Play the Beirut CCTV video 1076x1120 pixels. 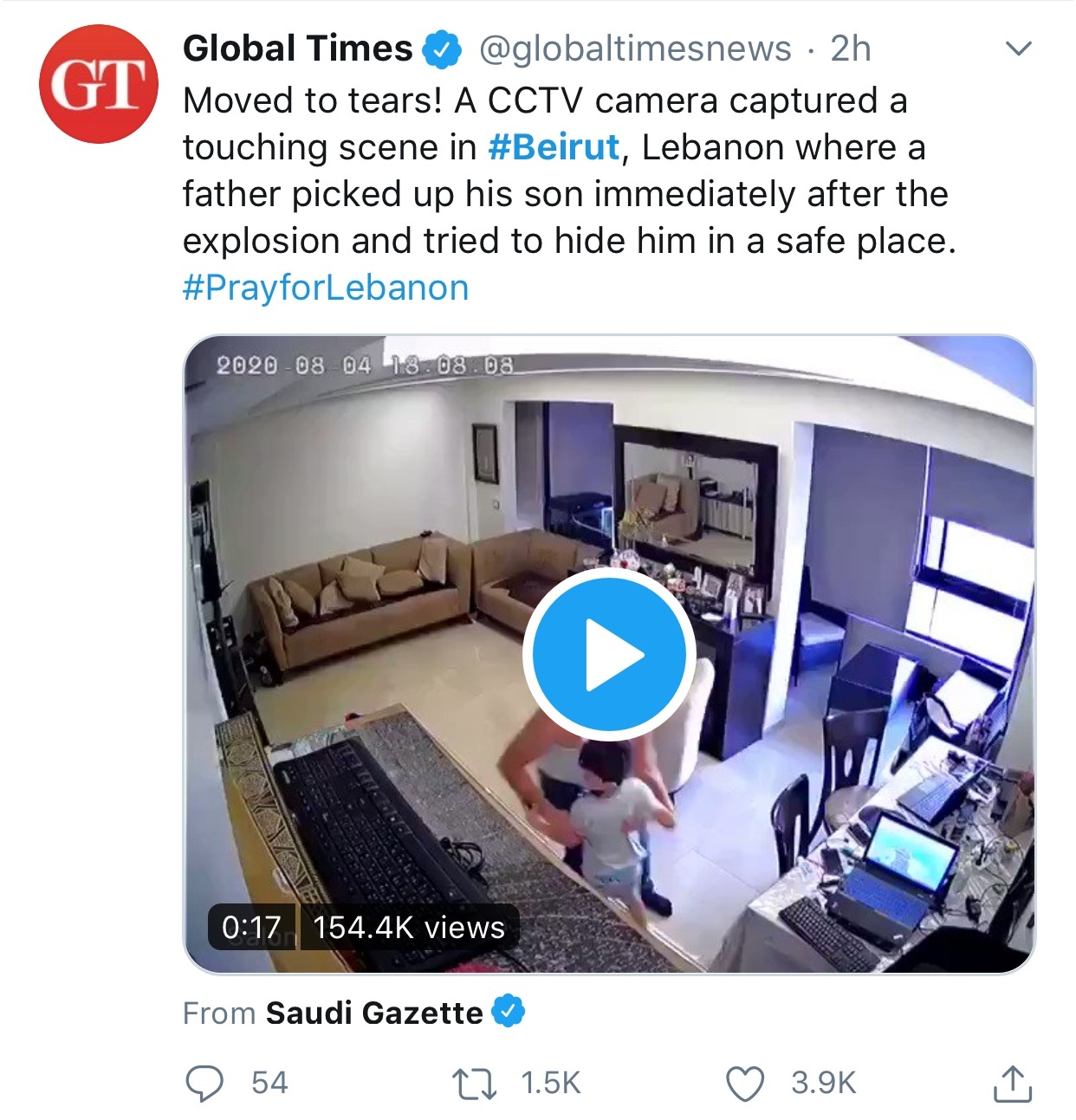coord(609,654)
